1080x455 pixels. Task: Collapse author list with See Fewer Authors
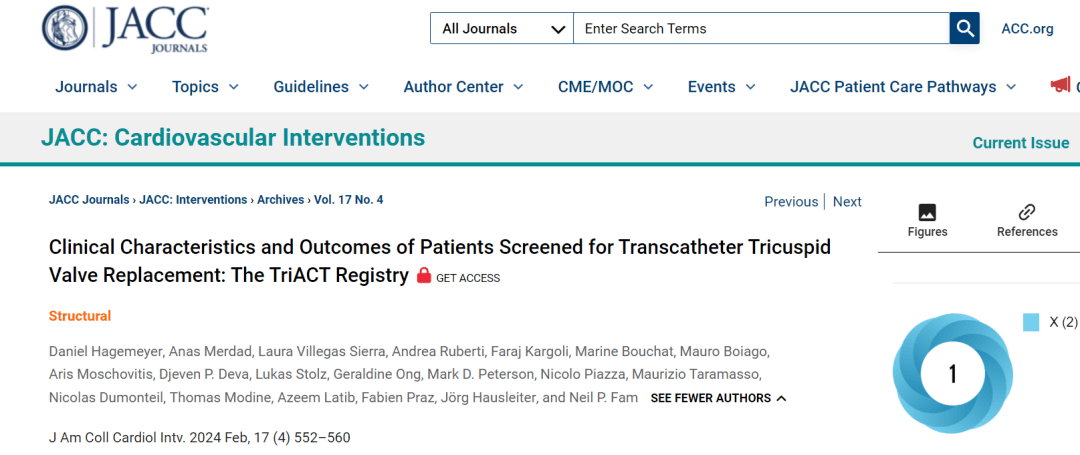718,398
